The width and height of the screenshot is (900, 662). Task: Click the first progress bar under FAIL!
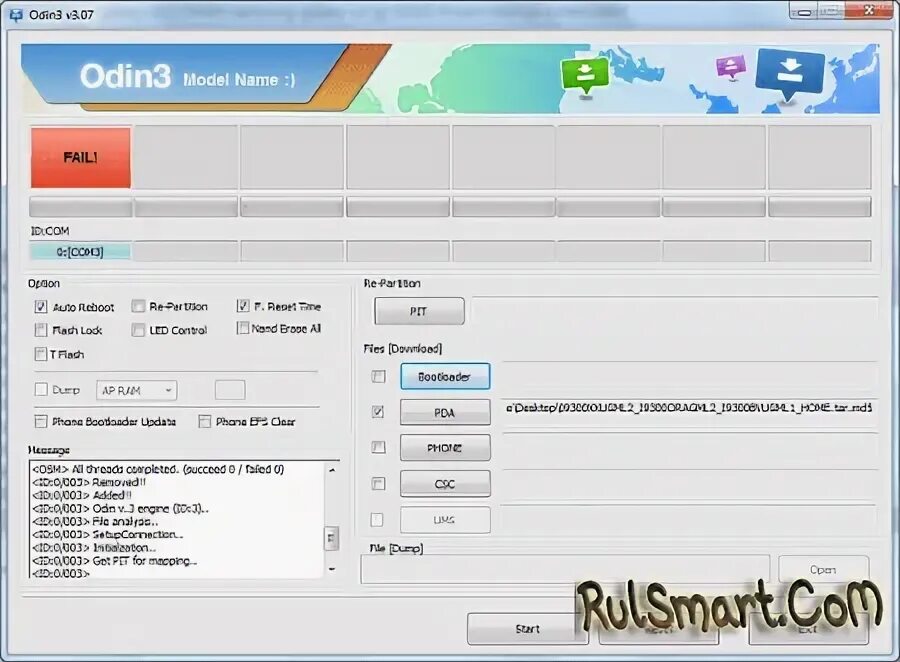80,207
